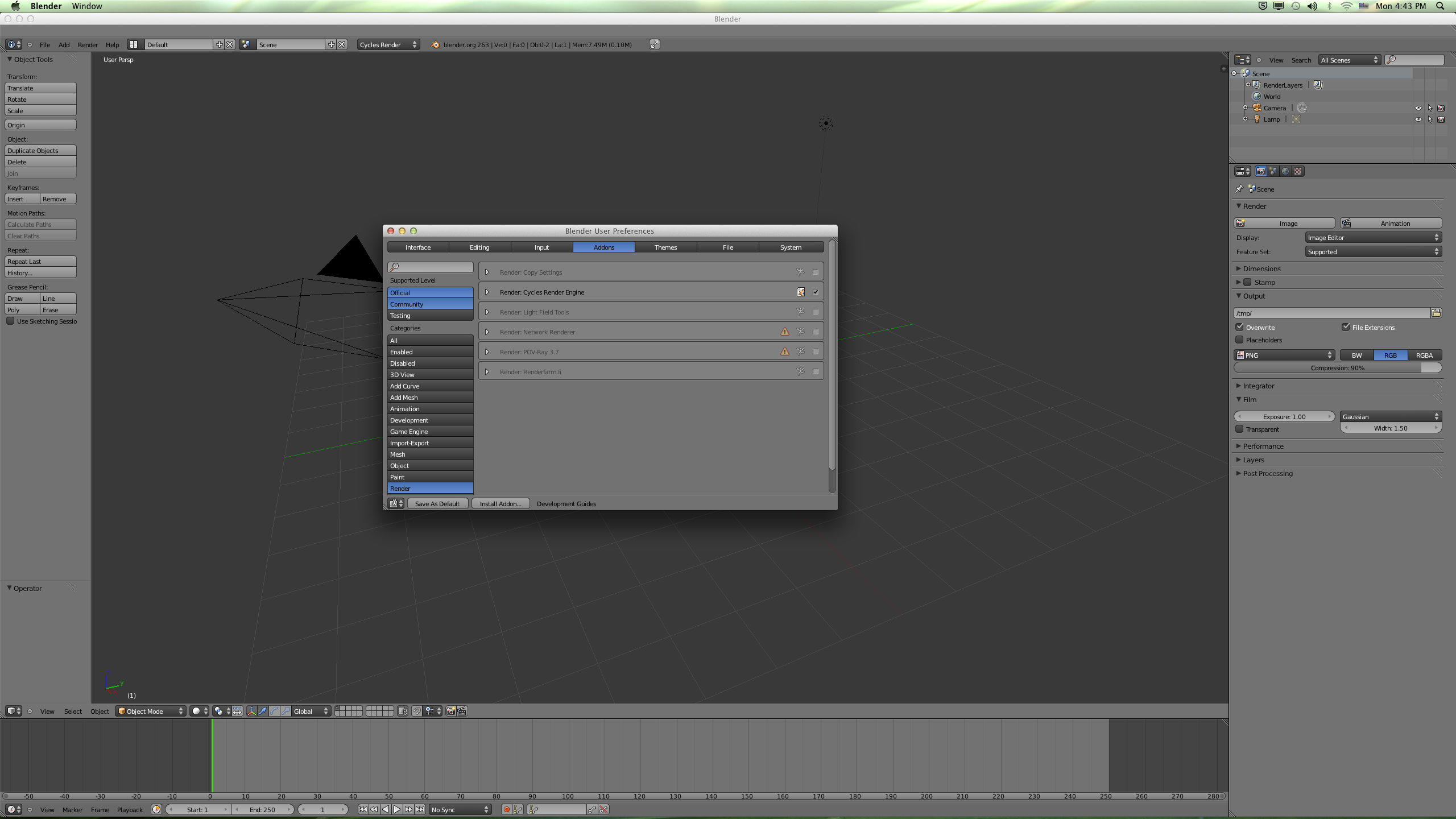Expand the Dimensions panel

pyautogui.click(x=1261, y=268)
